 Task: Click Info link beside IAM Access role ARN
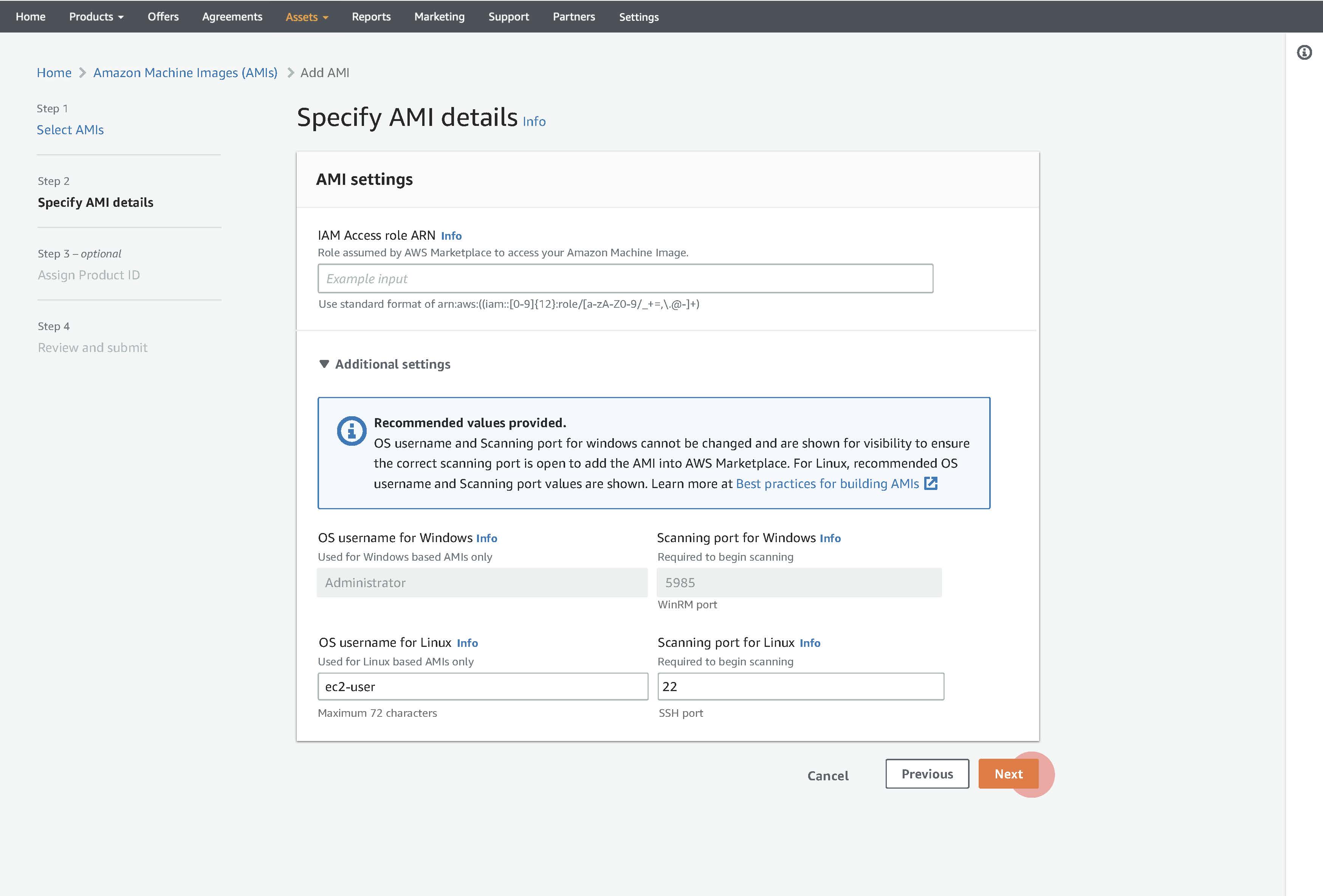[451, 236]
